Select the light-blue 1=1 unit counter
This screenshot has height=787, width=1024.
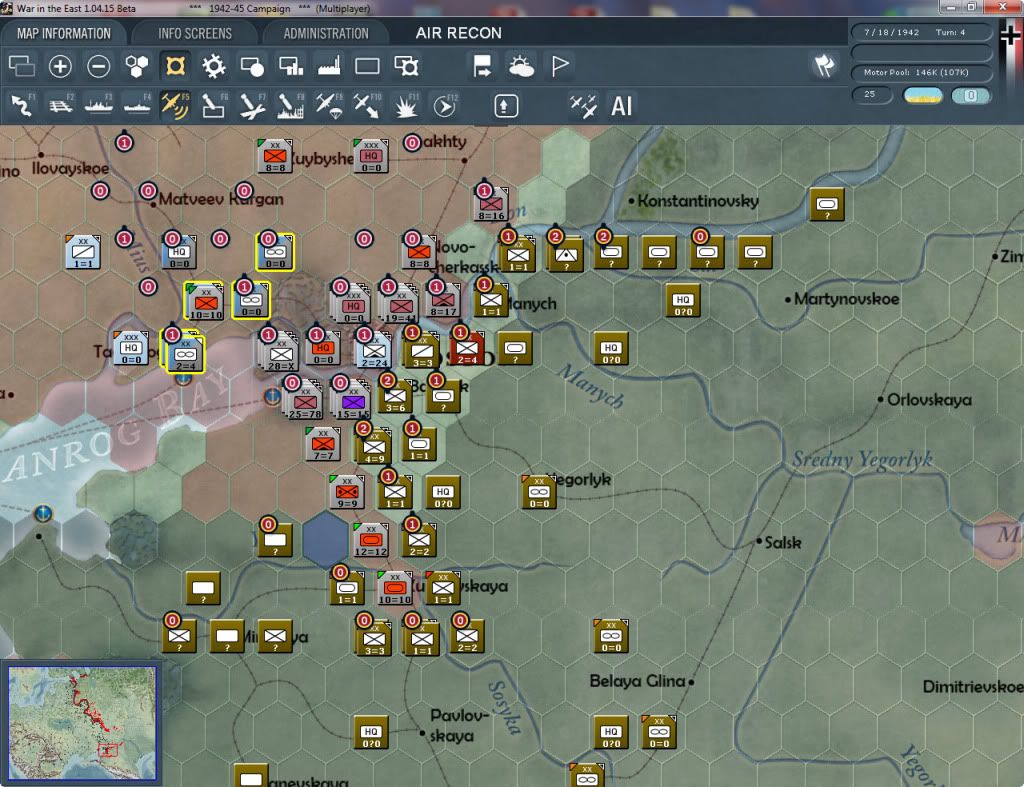tap(84, 252)
